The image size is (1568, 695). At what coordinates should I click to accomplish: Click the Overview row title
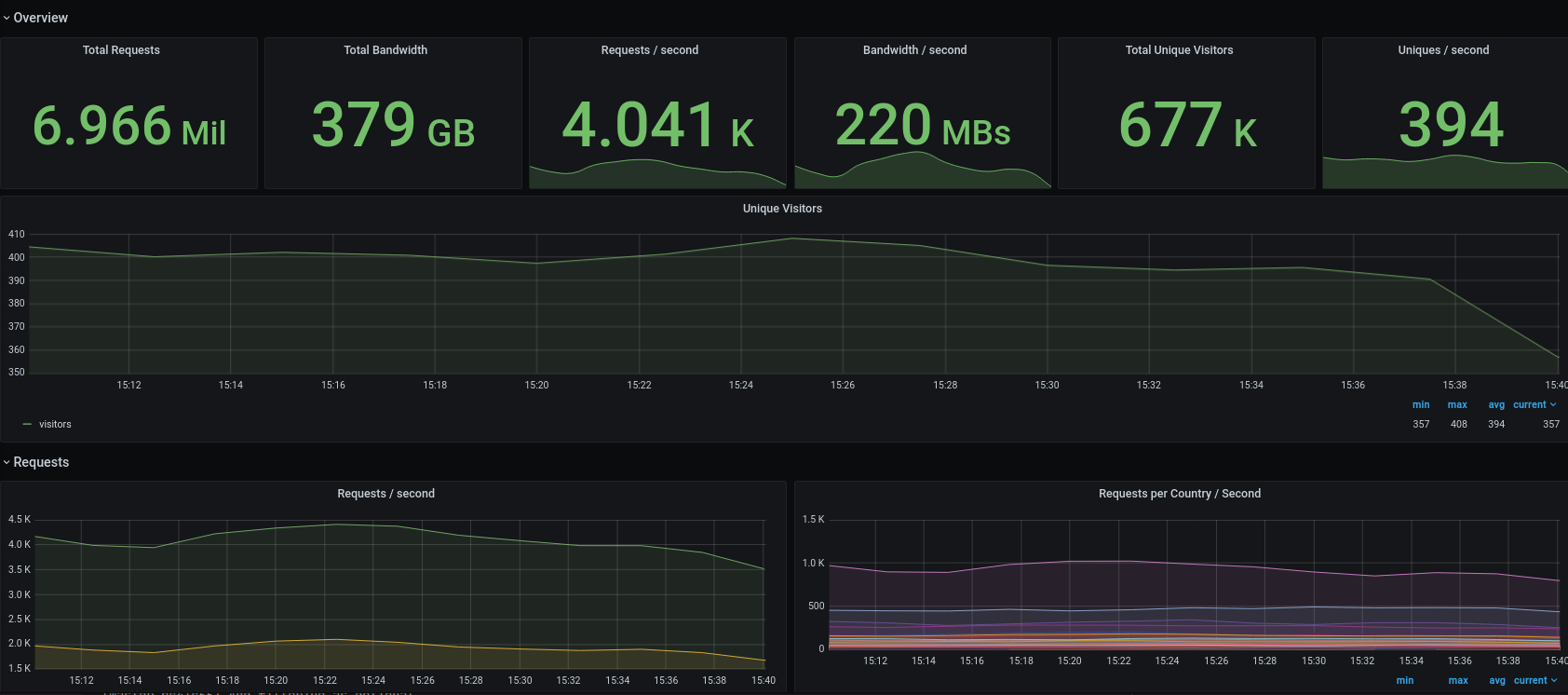[x=41, y=18]
